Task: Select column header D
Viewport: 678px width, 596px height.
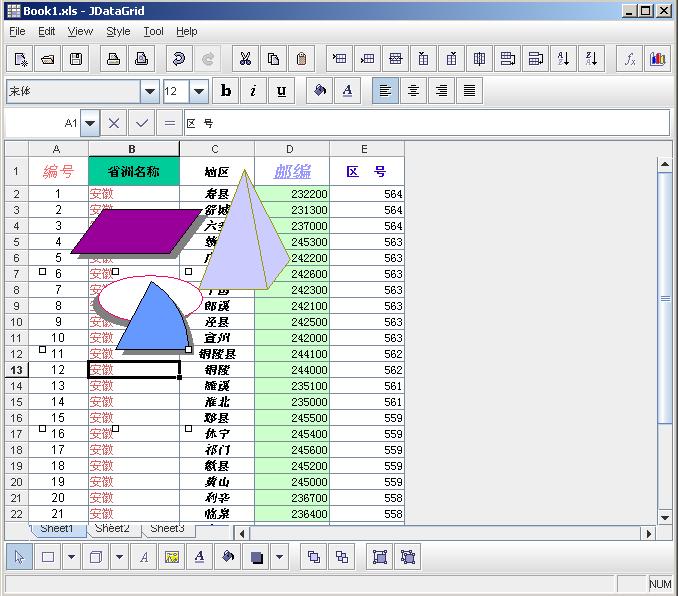Action: point(291,149)
